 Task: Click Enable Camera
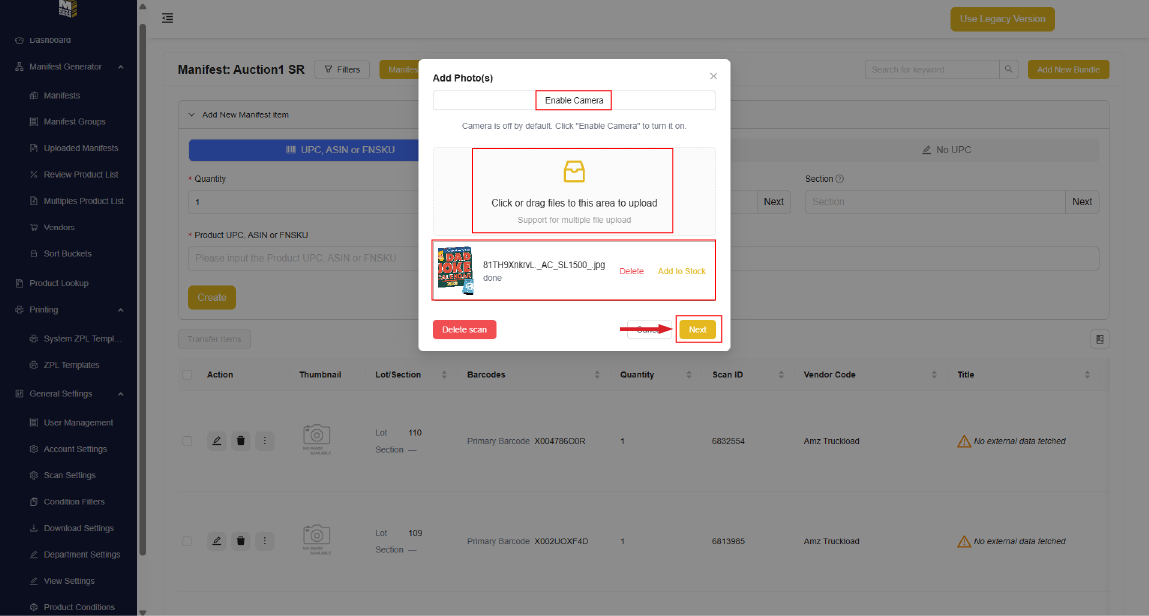point(573,101)
